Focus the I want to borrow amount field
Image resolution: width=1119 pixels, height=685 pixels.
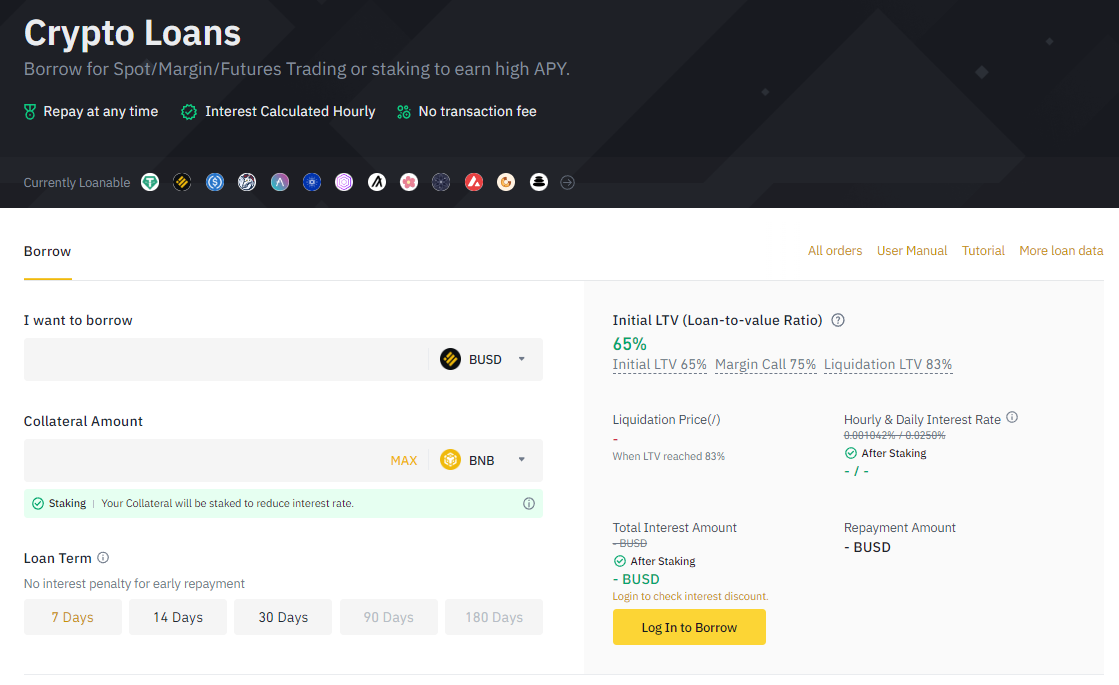tap(226, 359)
